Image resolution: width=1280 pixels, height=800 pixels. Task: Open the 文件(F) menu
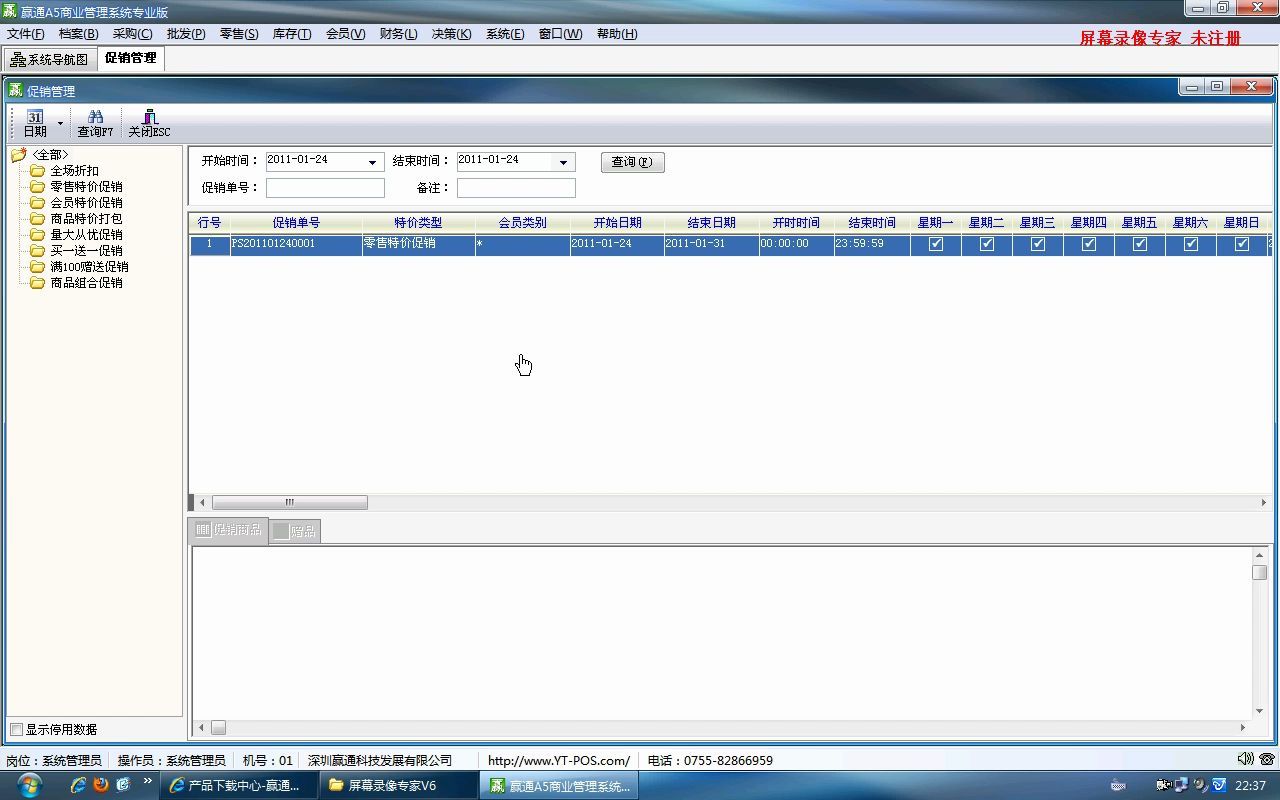25,34
